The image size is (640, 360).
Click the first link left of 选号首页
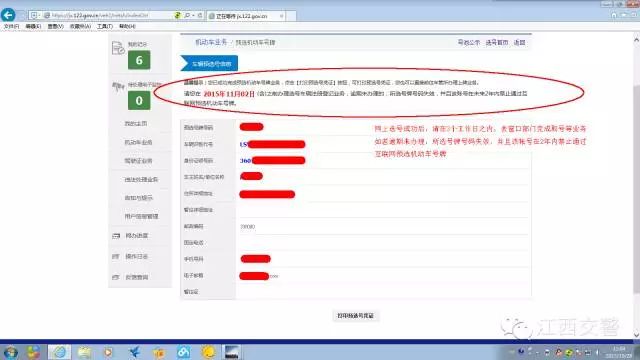coord(469,42)
